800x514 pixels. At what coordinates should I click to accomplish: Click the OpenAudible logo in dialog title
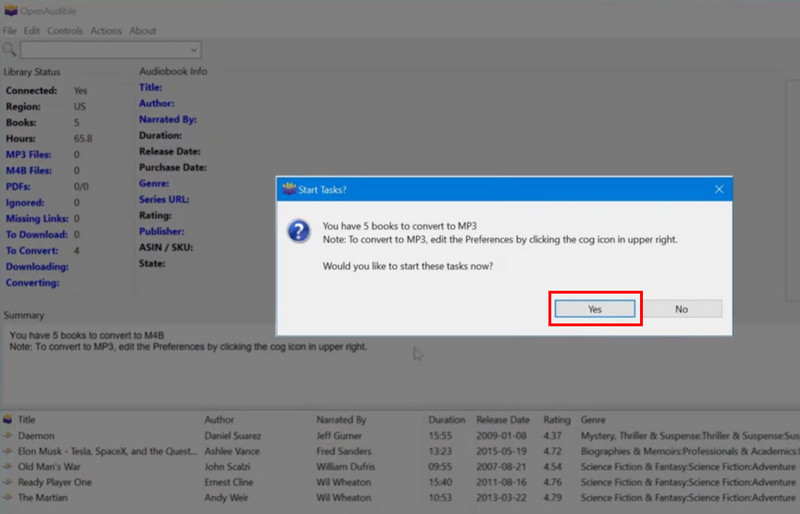point(289,189)
